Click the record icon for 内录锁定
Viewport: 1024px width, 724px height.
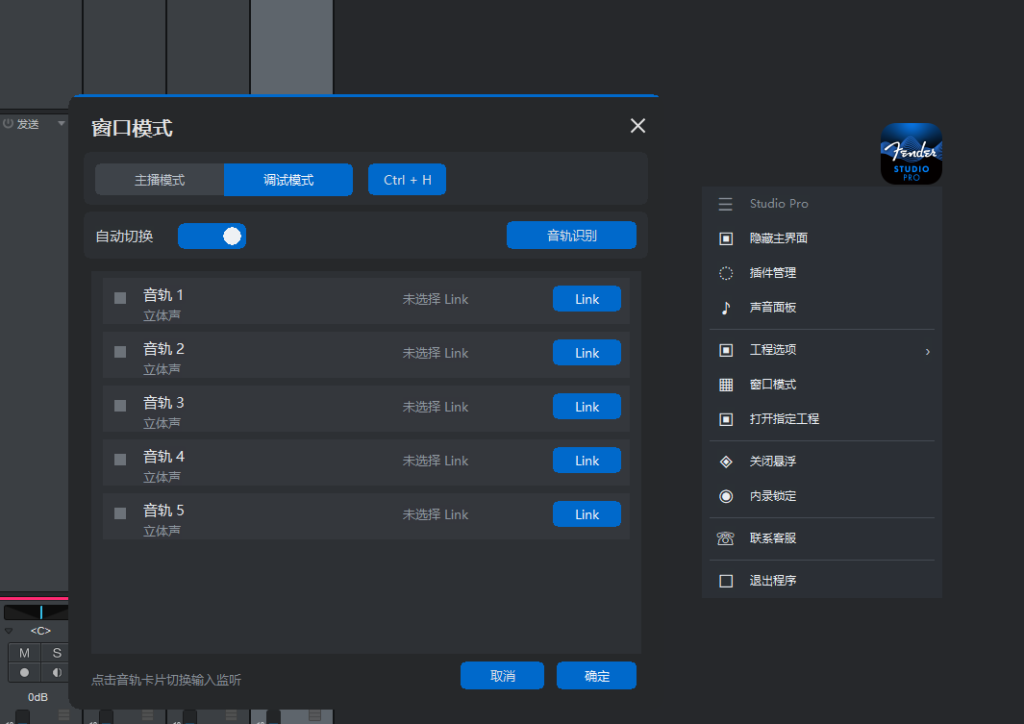pyautogui.click(x=726, y=496)
